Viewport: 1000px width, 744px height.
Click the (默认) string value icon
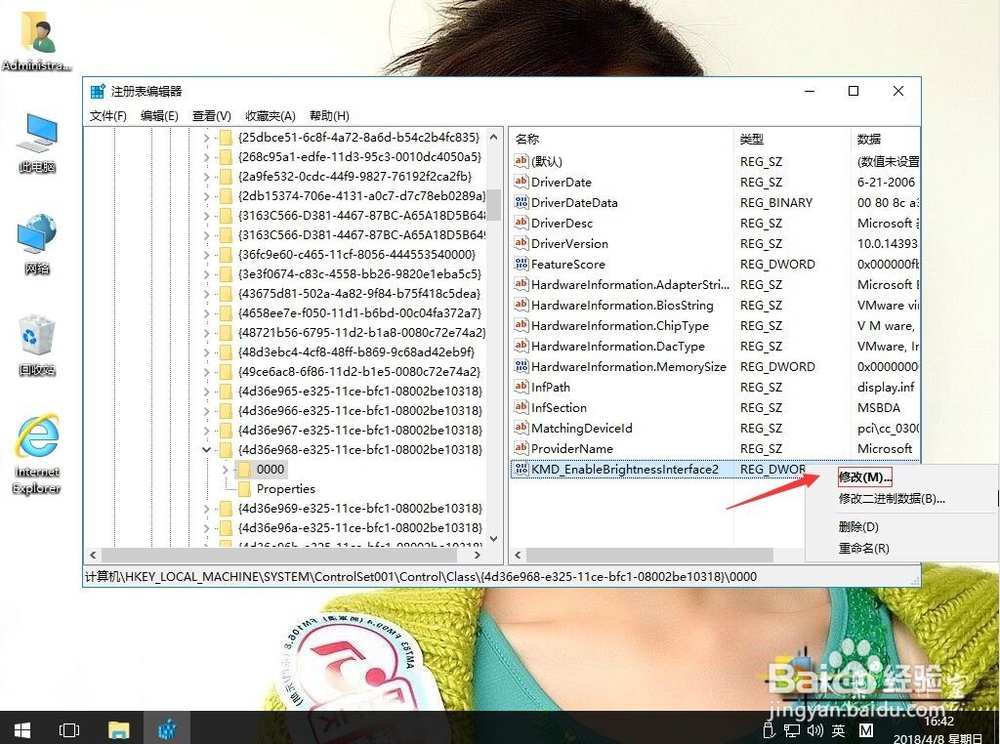[x=521, y=161]
